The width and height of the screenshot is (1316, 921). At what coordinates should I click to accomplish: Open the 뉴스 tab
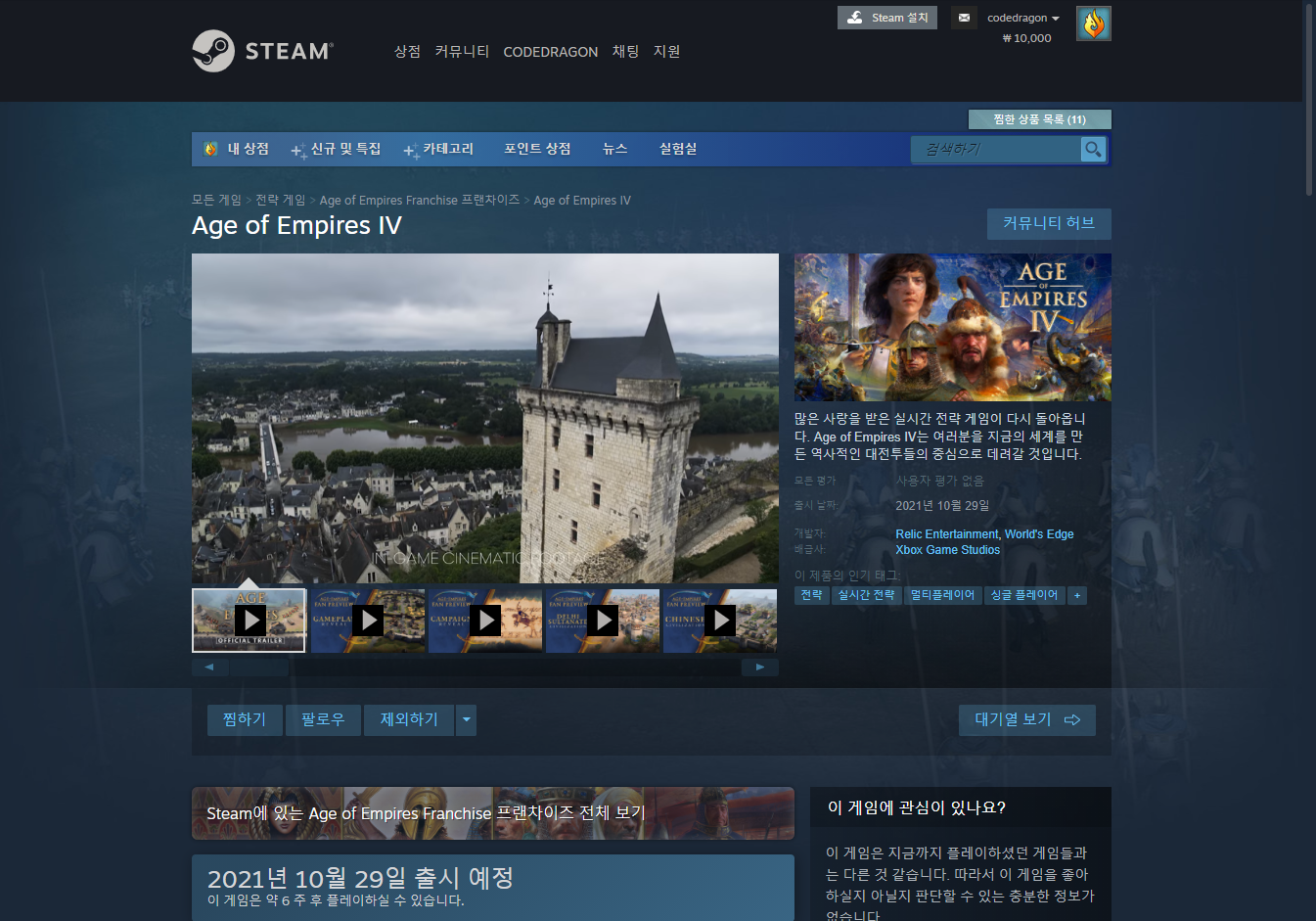pyautogui.click(x=614, y=149)
